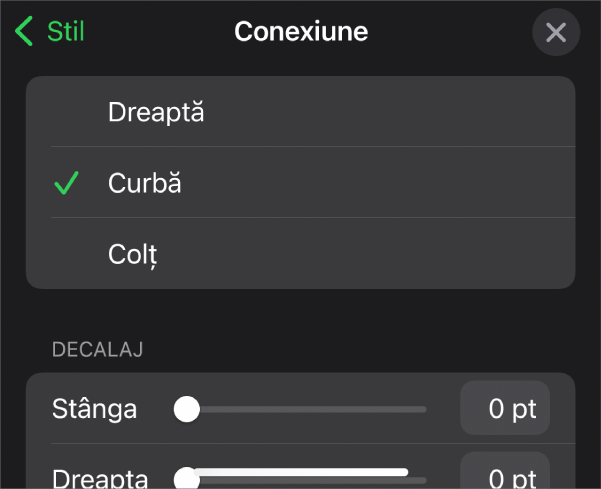Click empty space right of Colț row
Image resolution: width=601 pixels, height=489 pixels.
coord(400,255)
